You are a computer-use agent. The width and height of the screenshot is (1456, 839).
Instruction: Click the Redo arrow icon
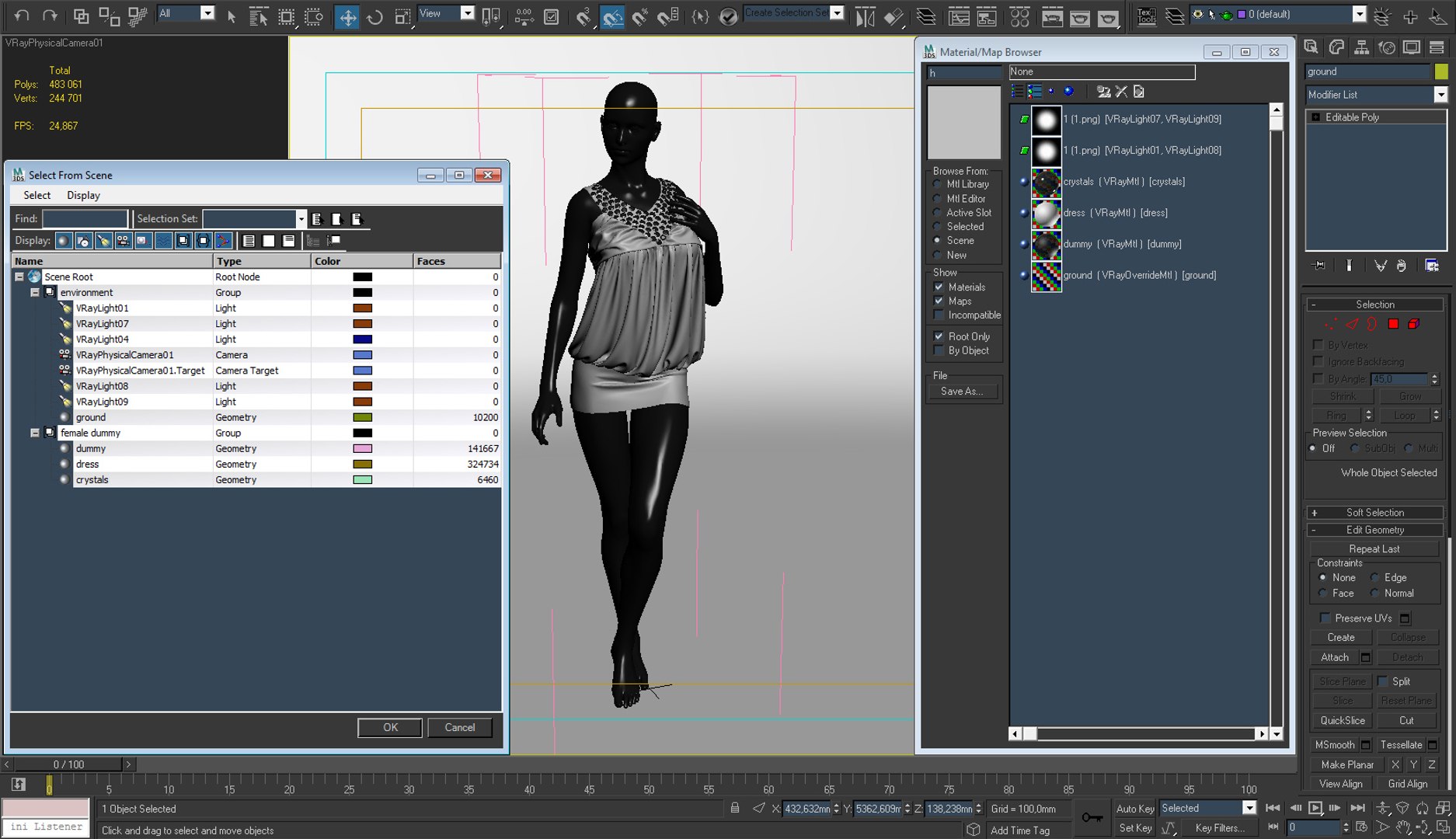point(50,15)
